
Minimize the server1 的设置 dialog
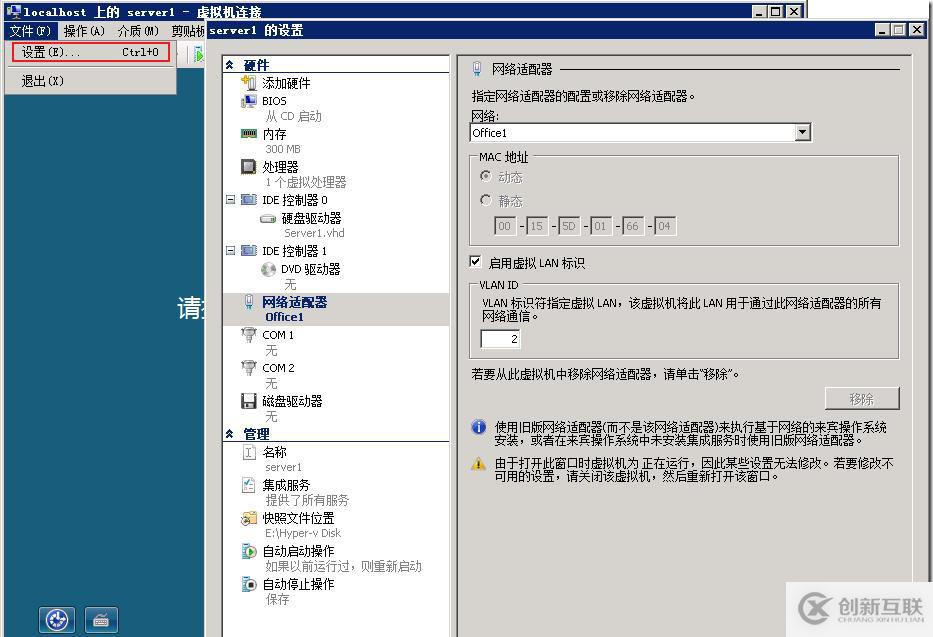coord(883,29)
